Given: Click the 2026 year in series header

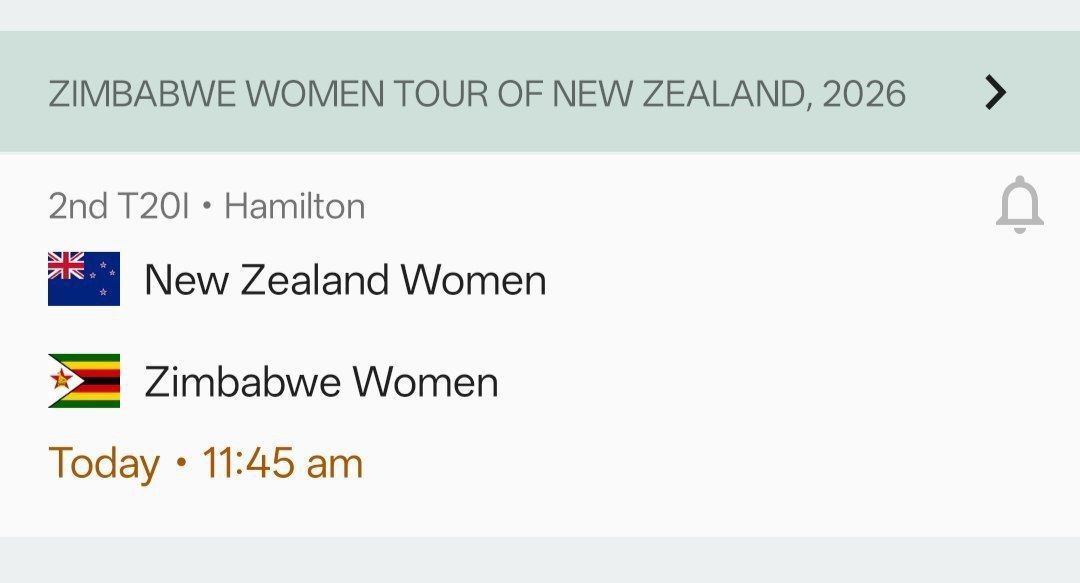Looking at the screenshot, I should (x=864, y=94).
